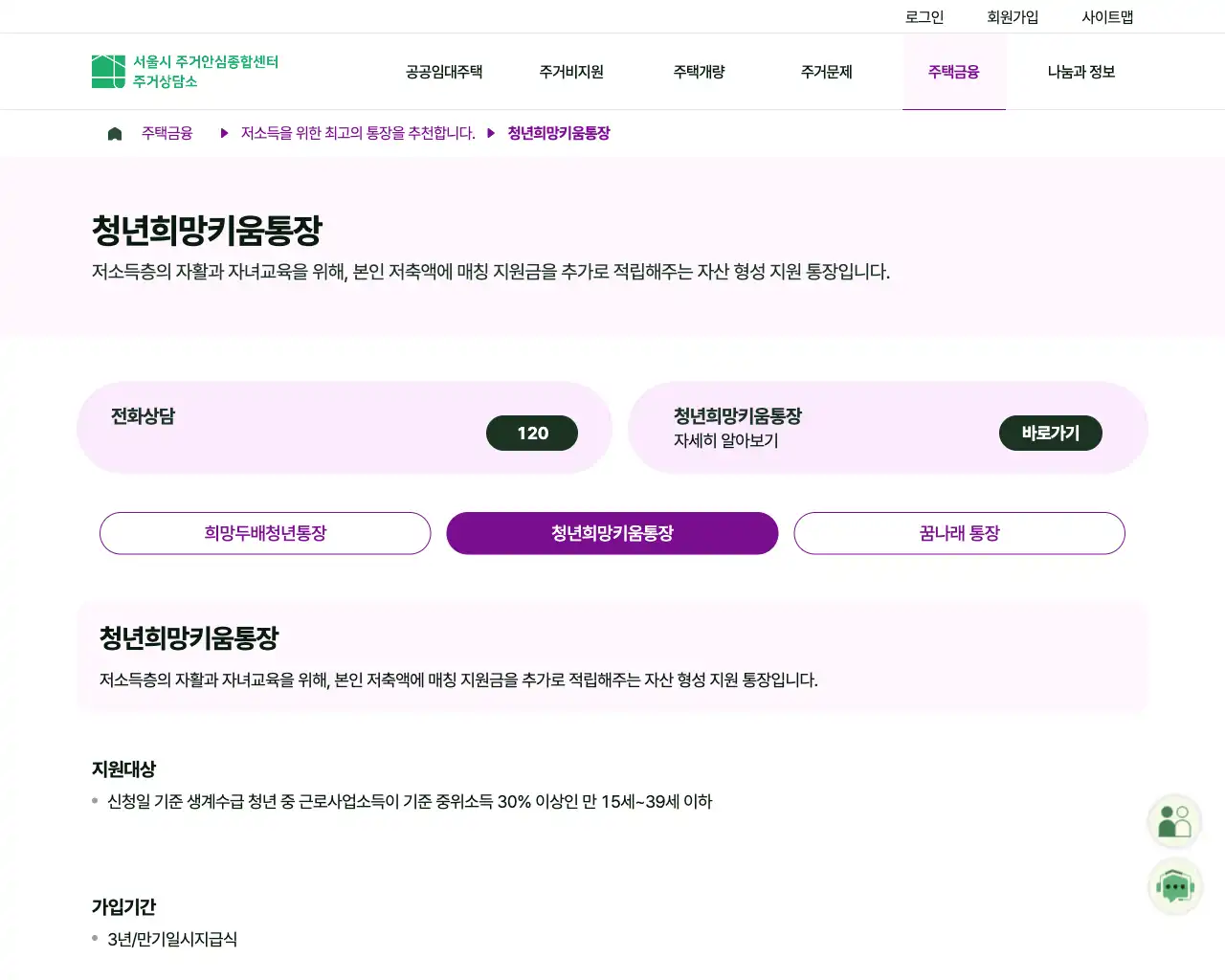Open the 나눔과 정보 menu
This screenshot has height=980, width=1225.
[x=1080, y=72]
